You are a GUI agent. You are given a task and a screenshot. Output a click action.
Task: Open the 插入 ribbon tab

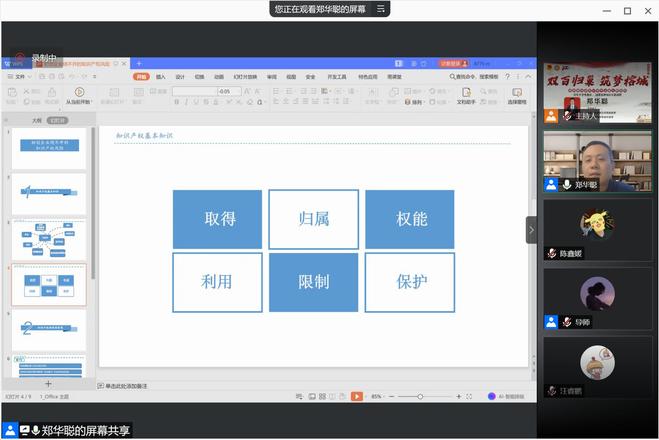point(161,76)
